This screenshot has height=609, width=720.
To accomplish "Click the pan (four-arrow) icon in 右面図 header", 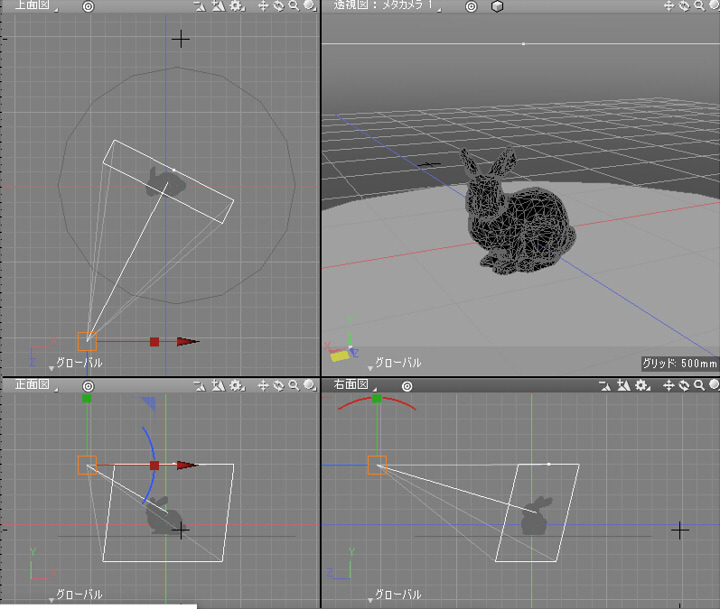I will (x=669, y=386).
